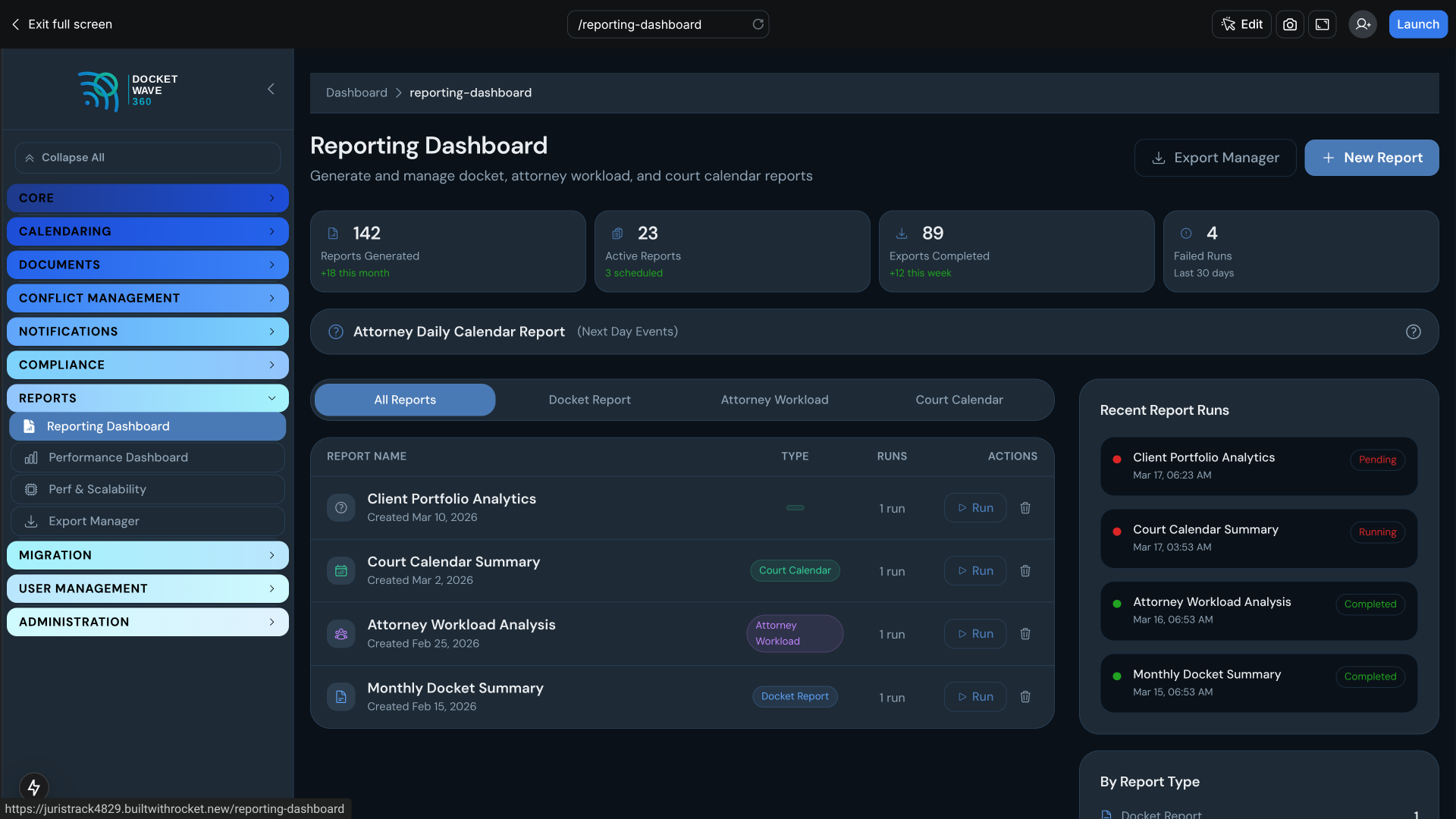Click the Dashboard breadcrumb link
The height and width of the screenshot is (819, 1456).
(x=356, y=93)
